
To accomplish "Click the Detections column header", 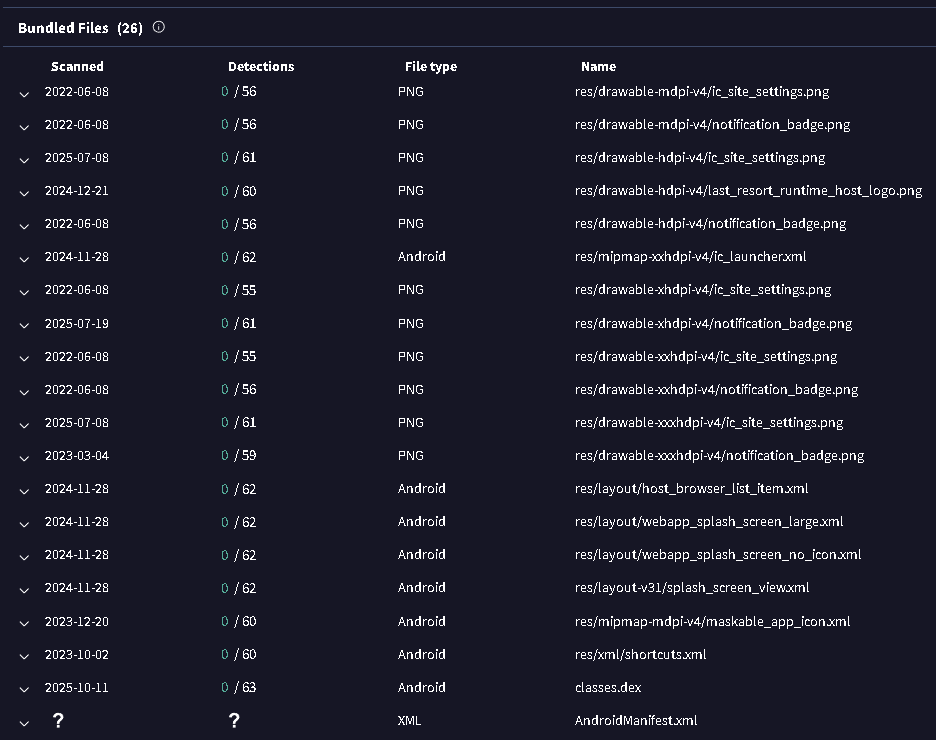I will point(261,67).
